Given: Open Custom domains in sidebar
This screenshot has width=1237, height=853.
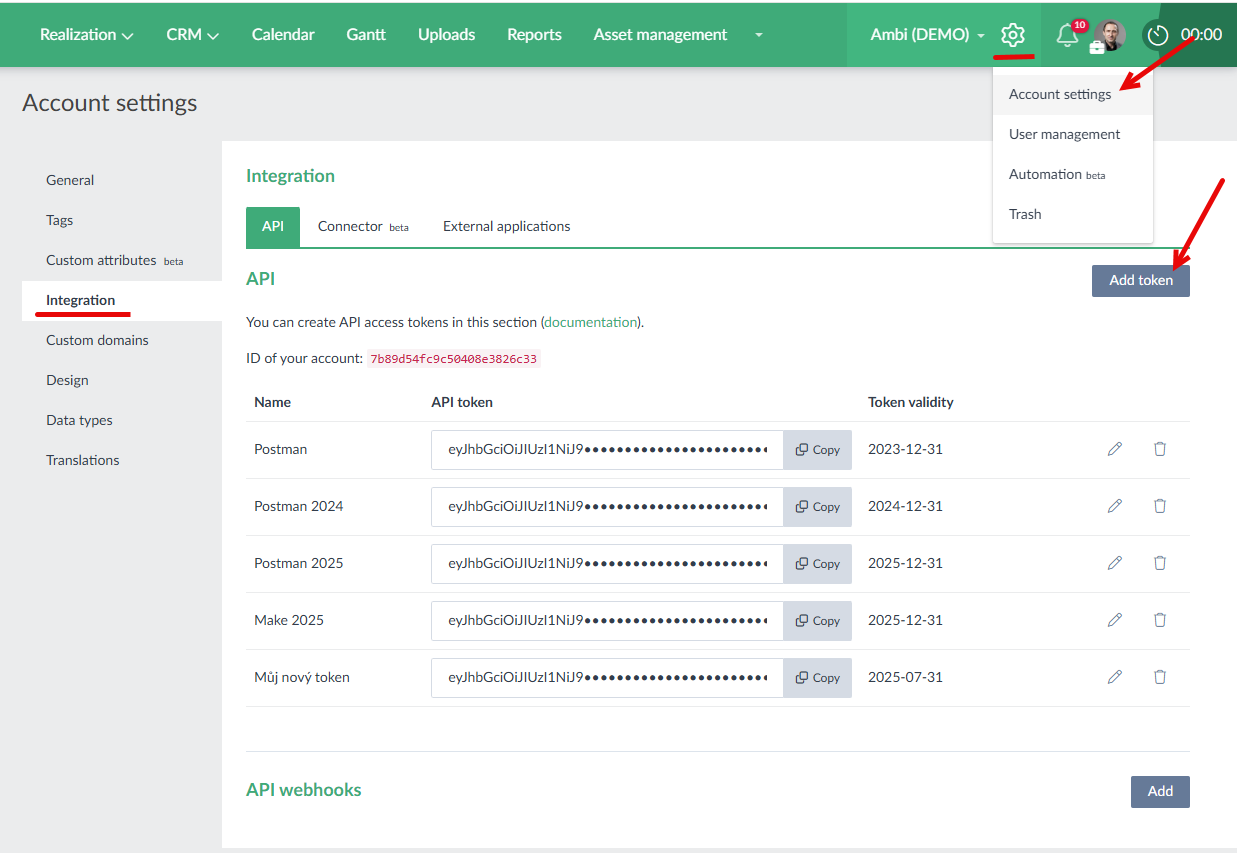Looking at the screenshot, I should tap(97, 340).
